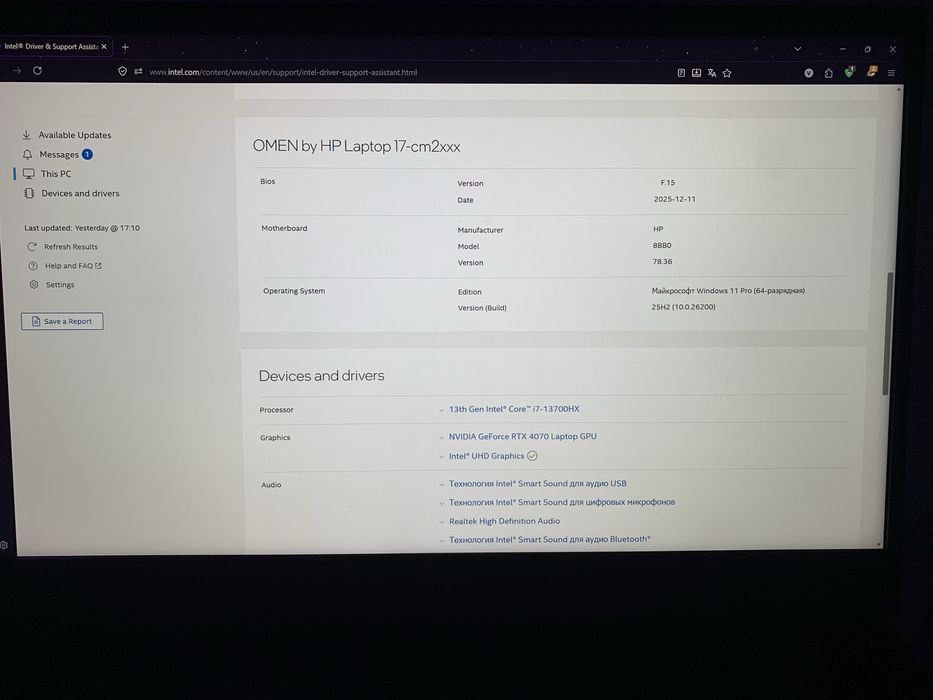Click the translate page icon
Screen dimensions: 933x700
point(712,73)
